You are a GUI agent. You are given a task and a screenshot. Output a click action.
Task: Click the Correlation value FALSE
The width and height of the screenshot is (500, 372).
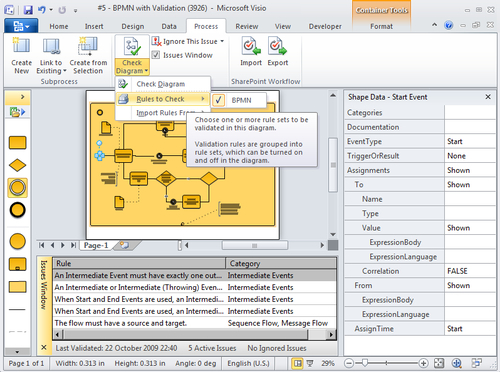(470, 271)
